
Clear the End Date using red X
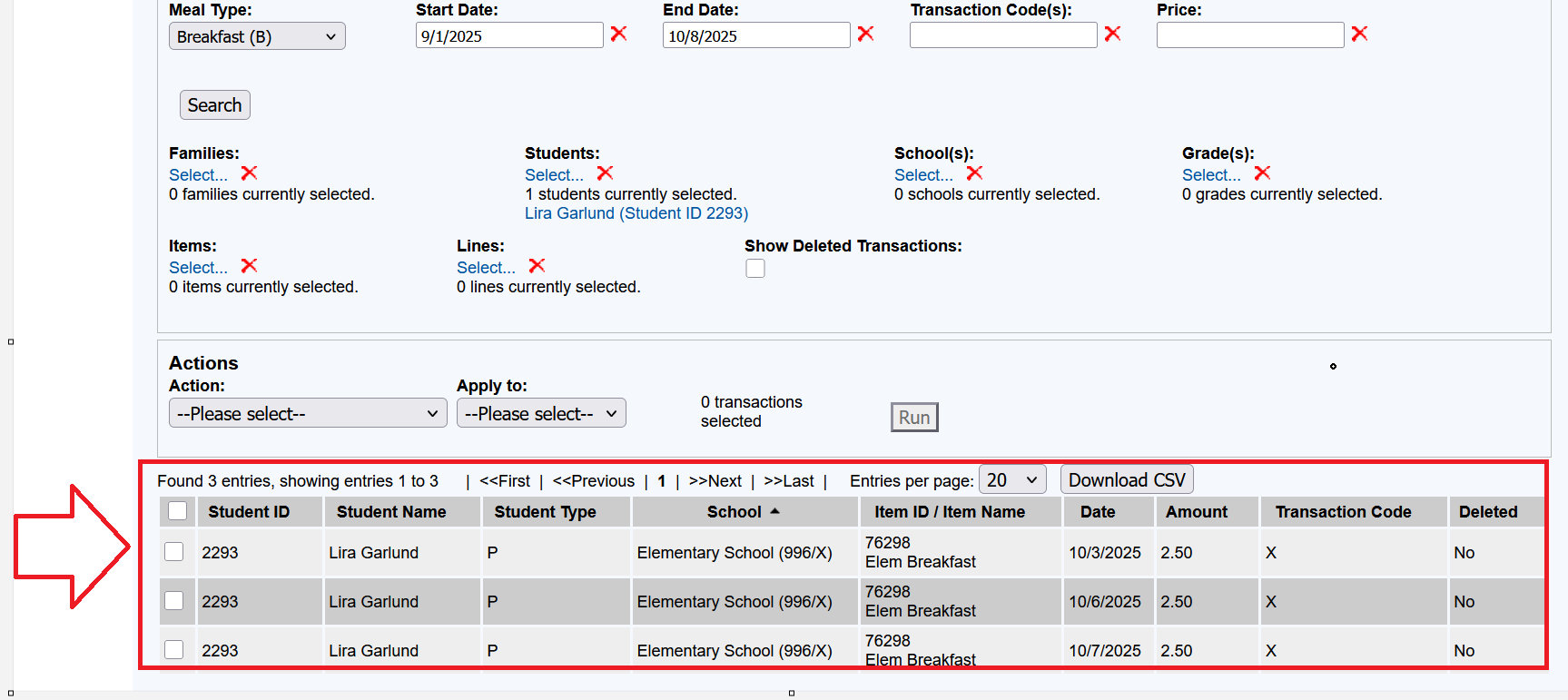pyautogui.click(x=866, y=34)
